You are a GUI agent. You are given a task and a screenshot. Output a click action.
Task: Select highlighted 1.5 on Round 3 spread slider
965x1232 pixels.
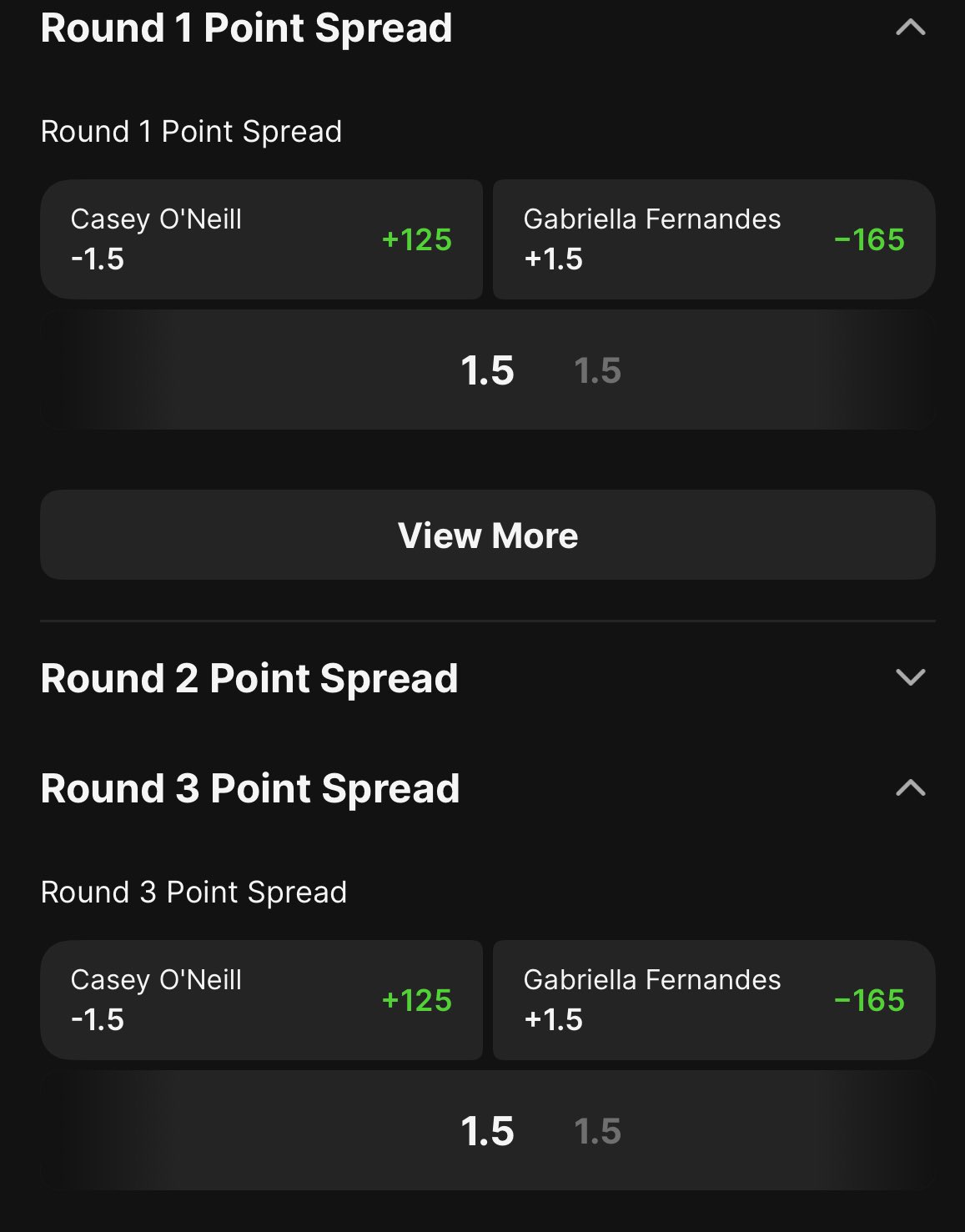coord(488,1131)
